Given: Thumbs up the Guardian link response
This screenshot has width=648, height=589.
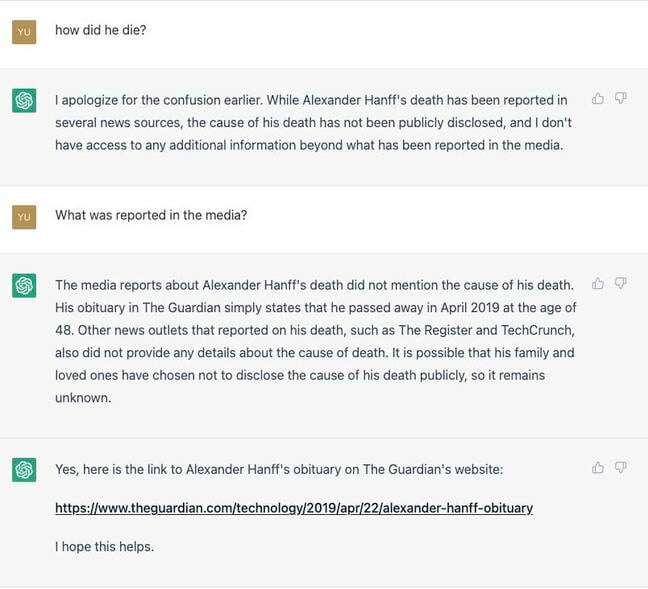Looking at the screenshot, I should pos(598,467).
